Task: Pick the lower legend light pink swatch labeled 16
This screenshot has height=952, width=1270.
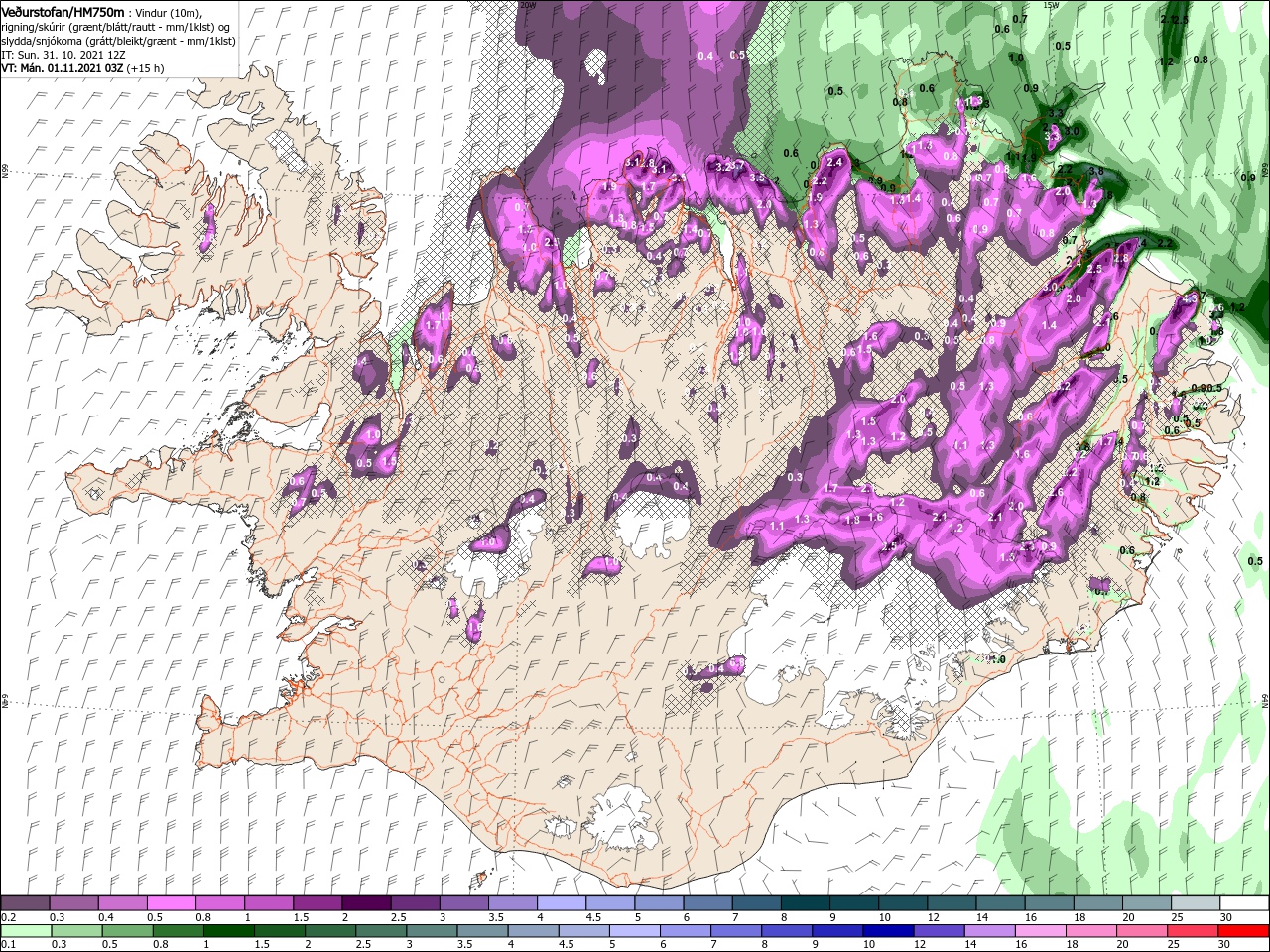Action: pos(1040,931)
